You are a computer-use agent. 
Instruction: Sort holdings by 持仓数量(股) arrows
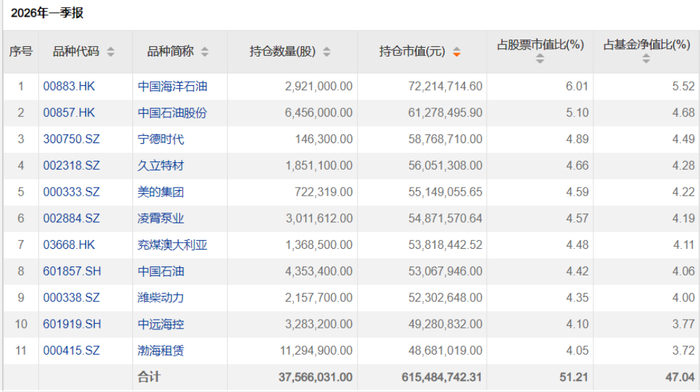[327, 52]
